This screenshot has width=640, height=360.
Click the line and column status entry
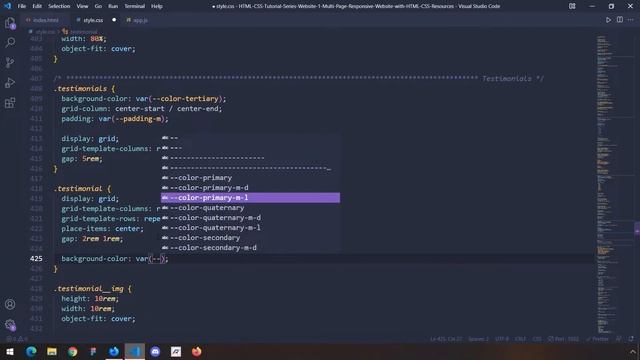tap(446, 339)
